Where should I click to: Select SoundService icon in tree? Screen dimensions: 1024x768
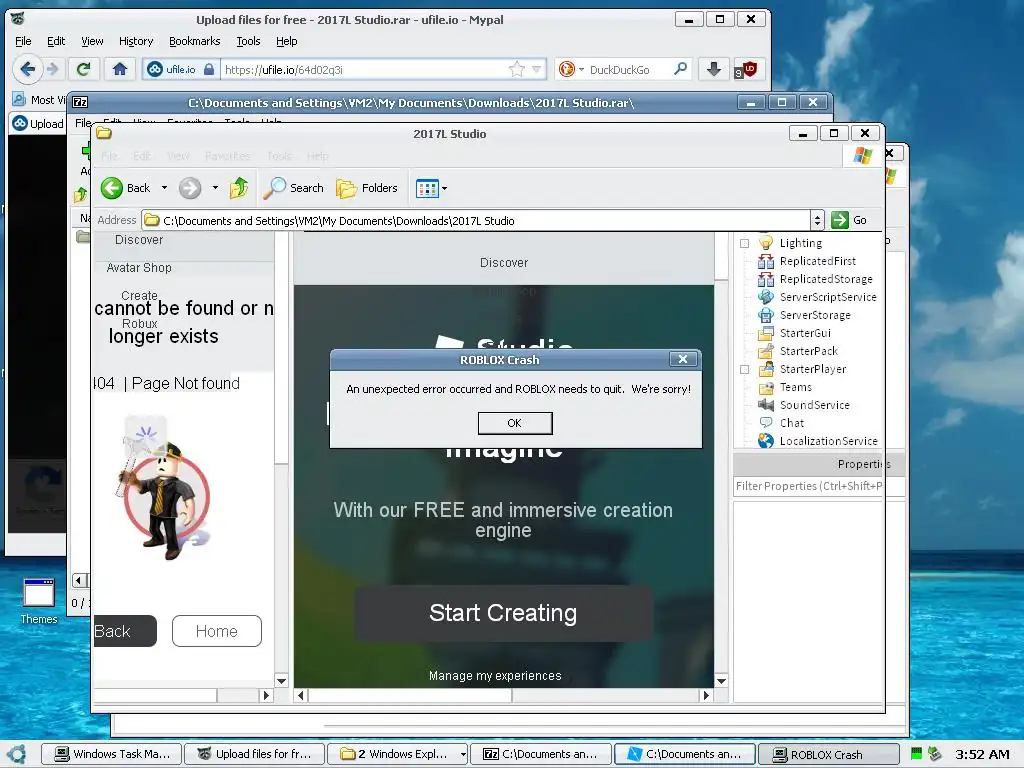point(765,405)
